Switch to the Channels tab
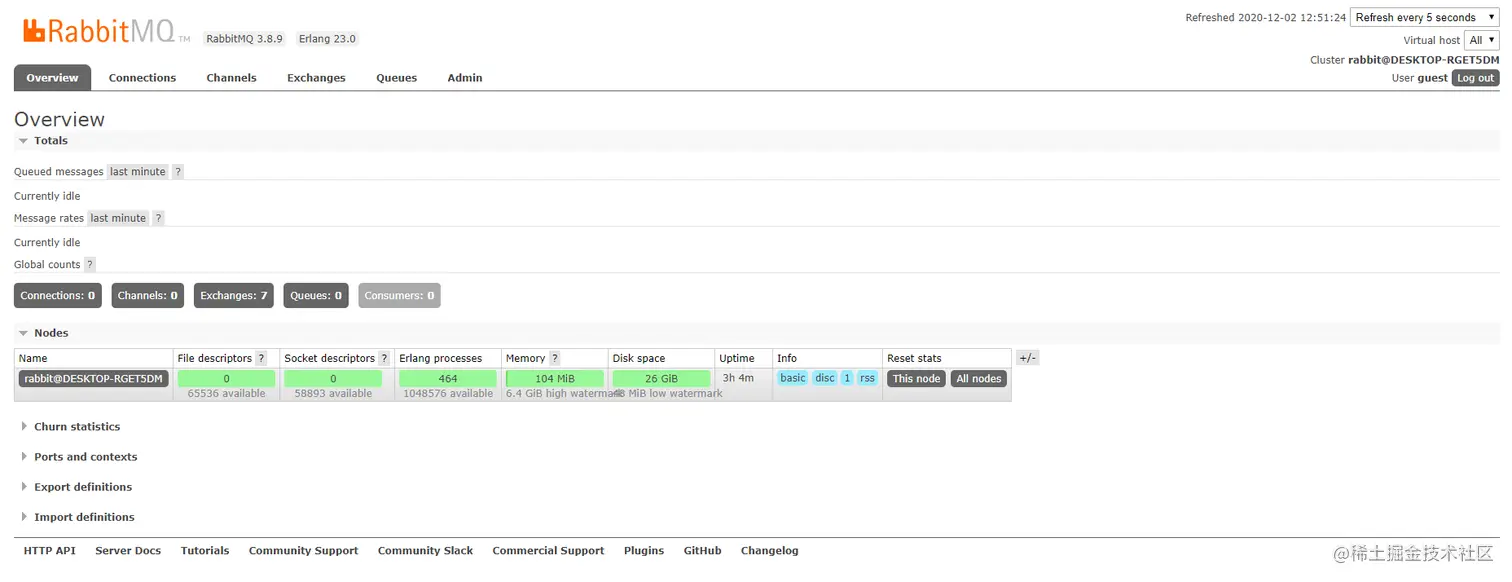 click(231, 78)
